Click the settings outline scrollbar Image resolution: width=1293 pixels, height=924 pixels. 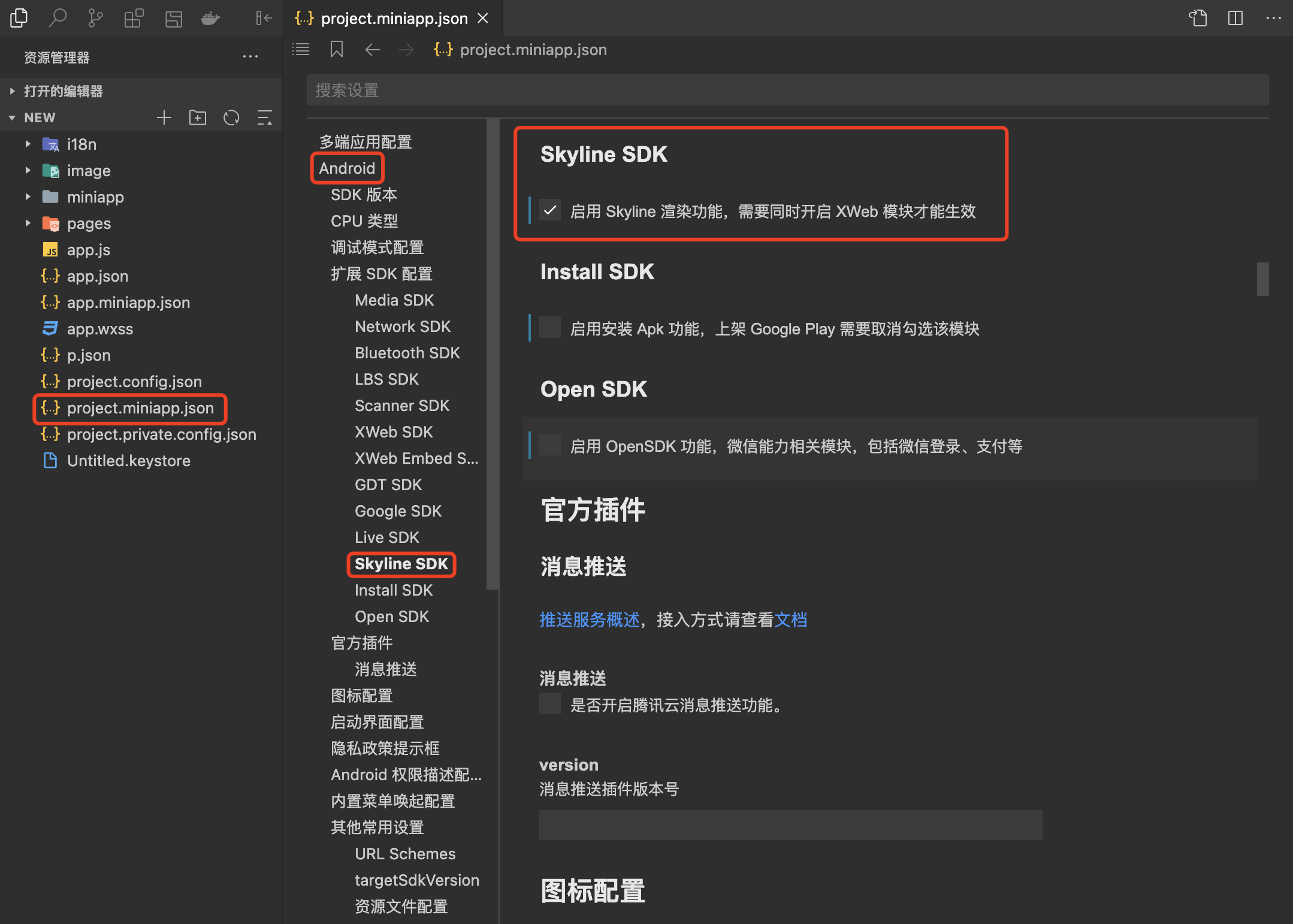click(x=493, y=354)
